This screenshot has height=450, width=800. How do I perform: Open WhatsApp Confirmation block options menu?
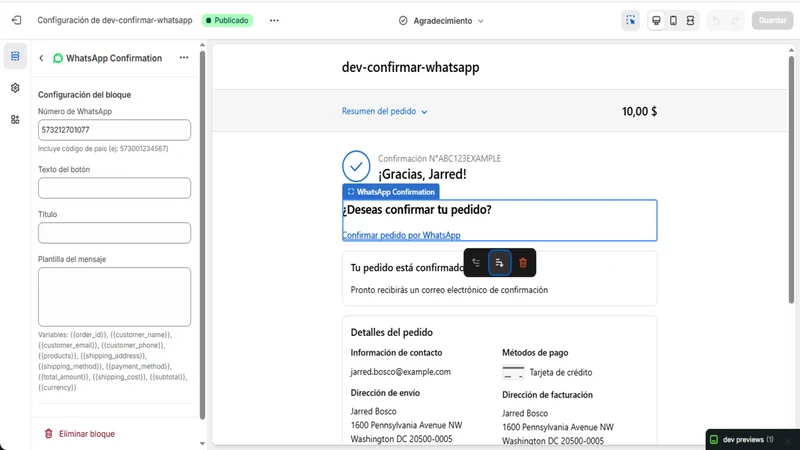click(184, 58)
